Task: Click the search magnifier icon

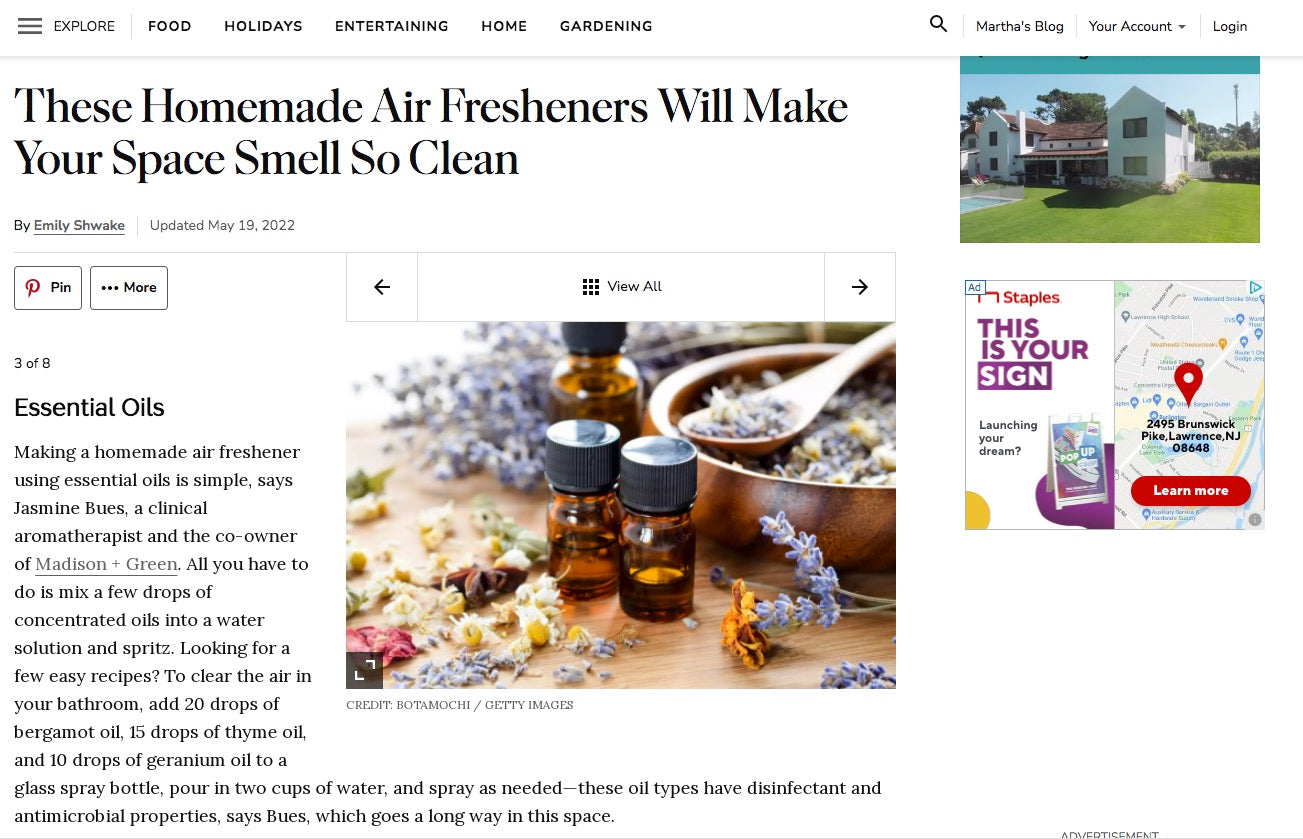Action: coord(938,24)
